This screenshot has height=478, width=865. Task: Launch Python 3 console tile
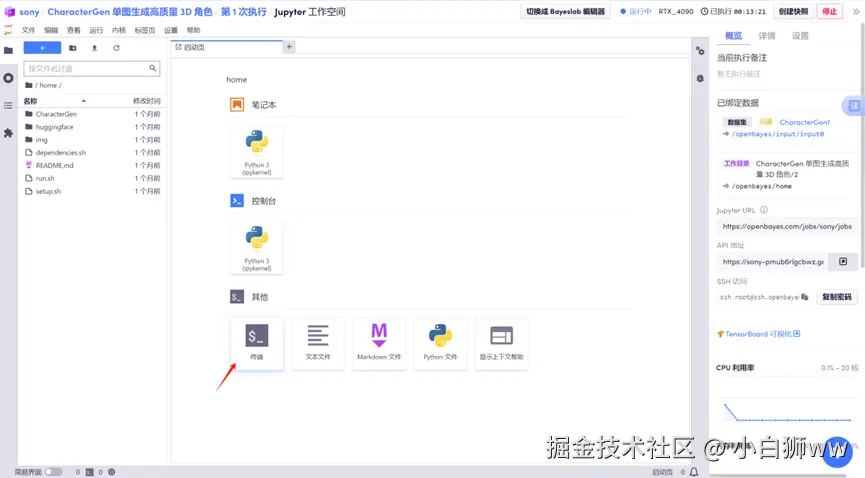click(257, 248)
